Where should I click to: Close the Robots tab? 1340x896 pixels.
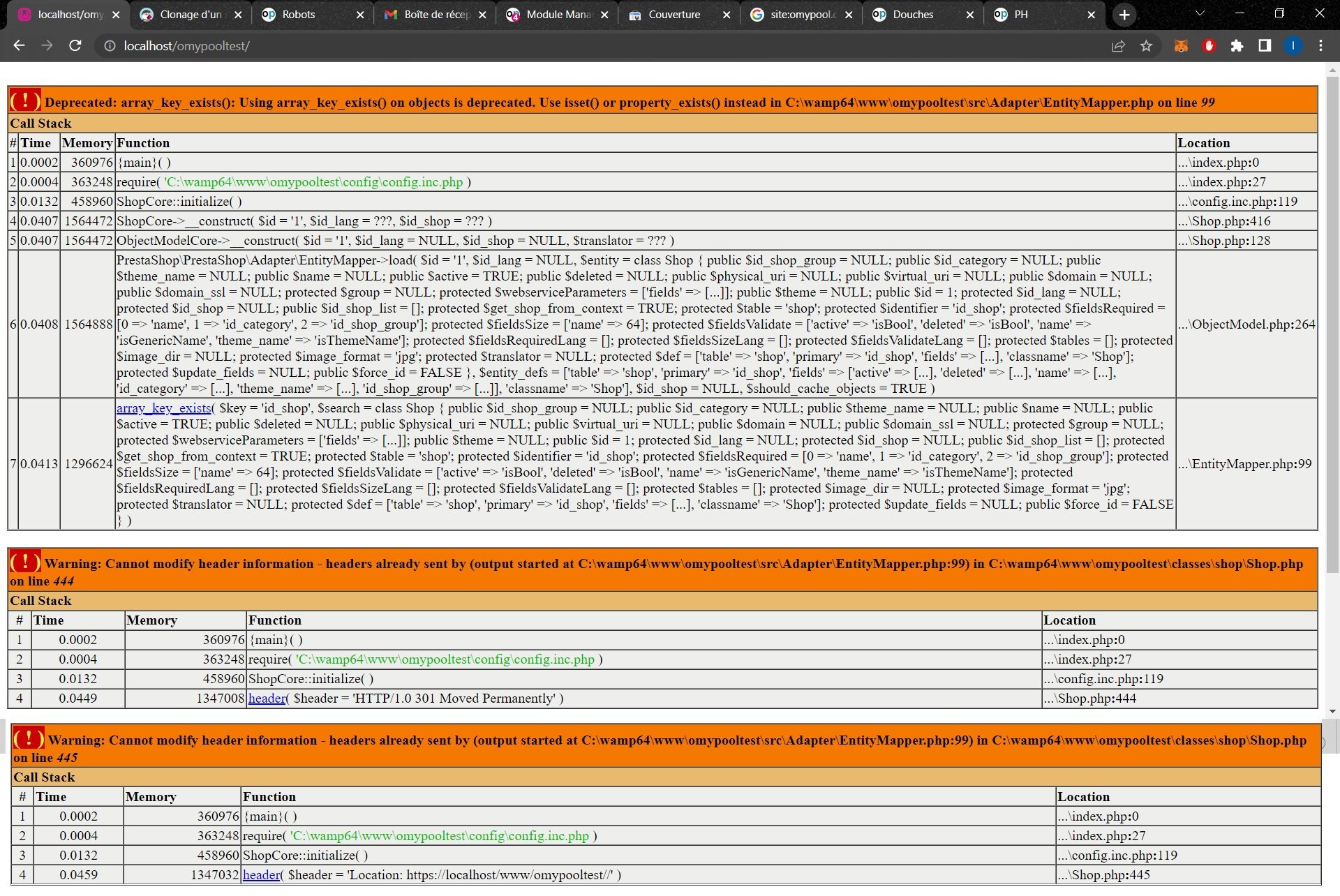pos(360,15)
